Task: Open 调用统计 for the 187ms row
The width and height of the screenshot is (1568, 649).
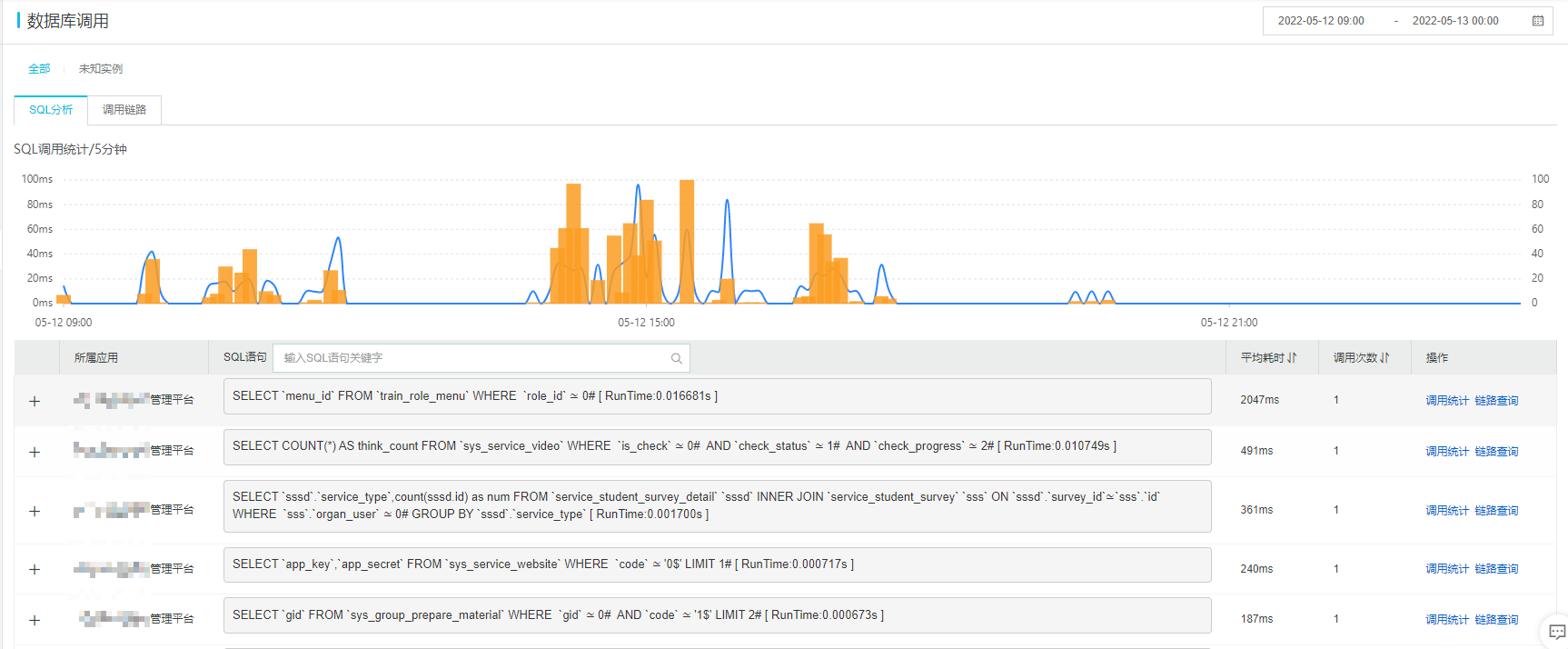Action: point(1447,620)
